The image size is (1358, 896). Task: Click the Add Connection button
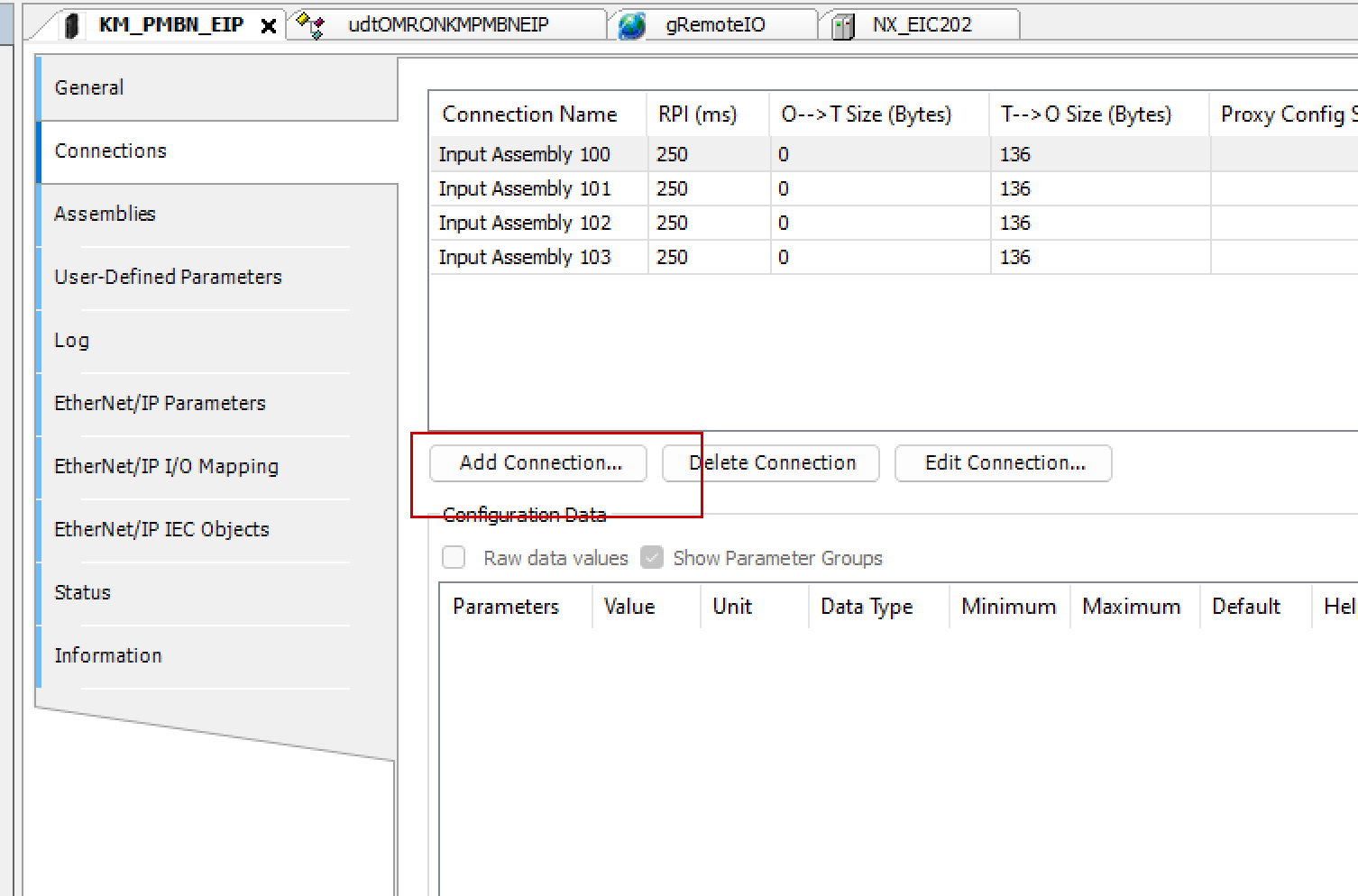point(539,462)
